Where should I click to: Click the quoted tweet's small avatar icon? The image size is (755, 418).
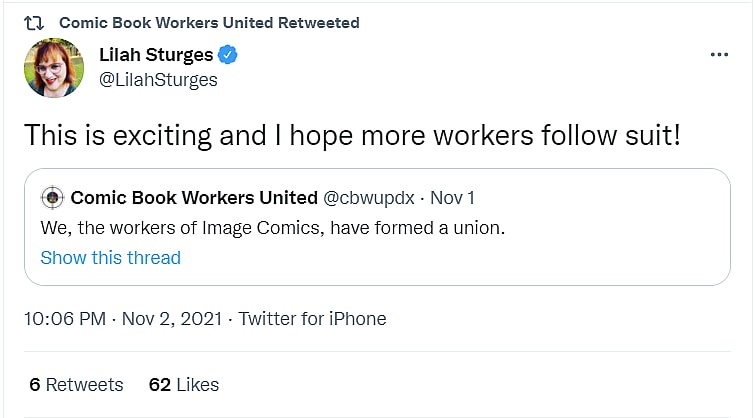click(52, 197)
